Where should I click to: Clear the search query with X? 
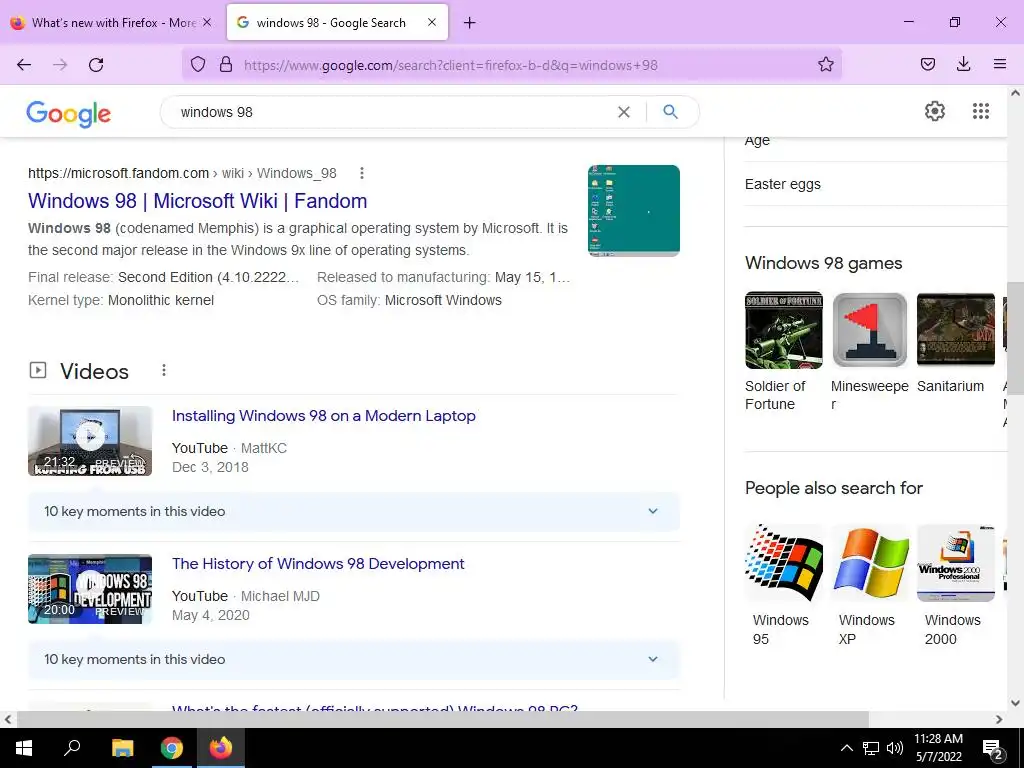tap(624, 112)
